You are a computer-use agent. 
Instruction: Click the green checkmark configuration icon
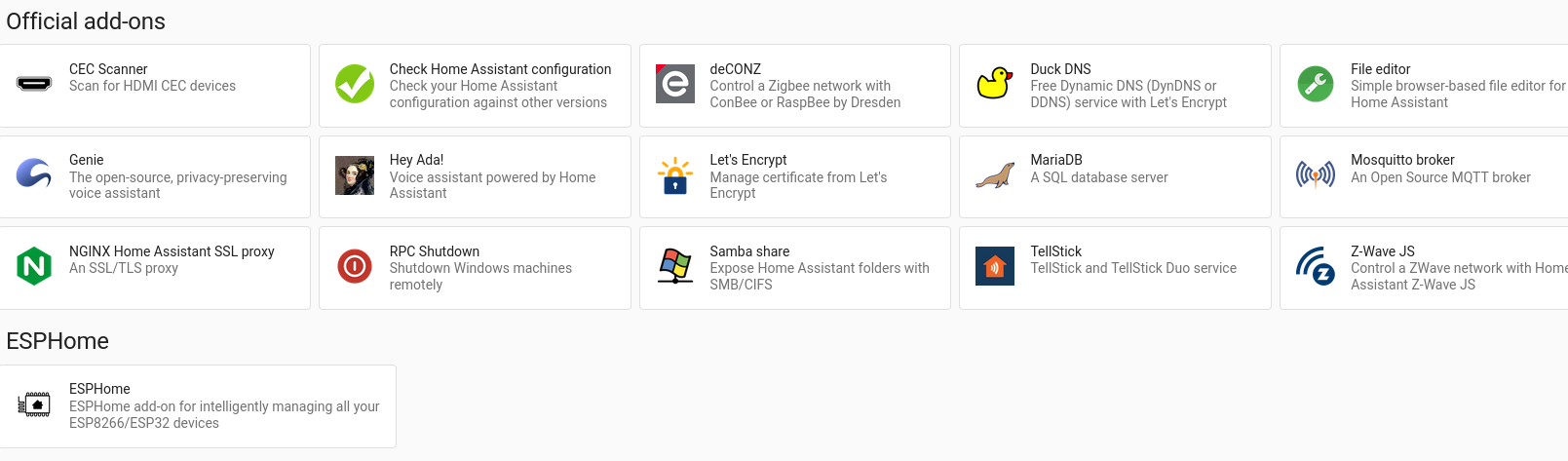click(x=355, y=84)
